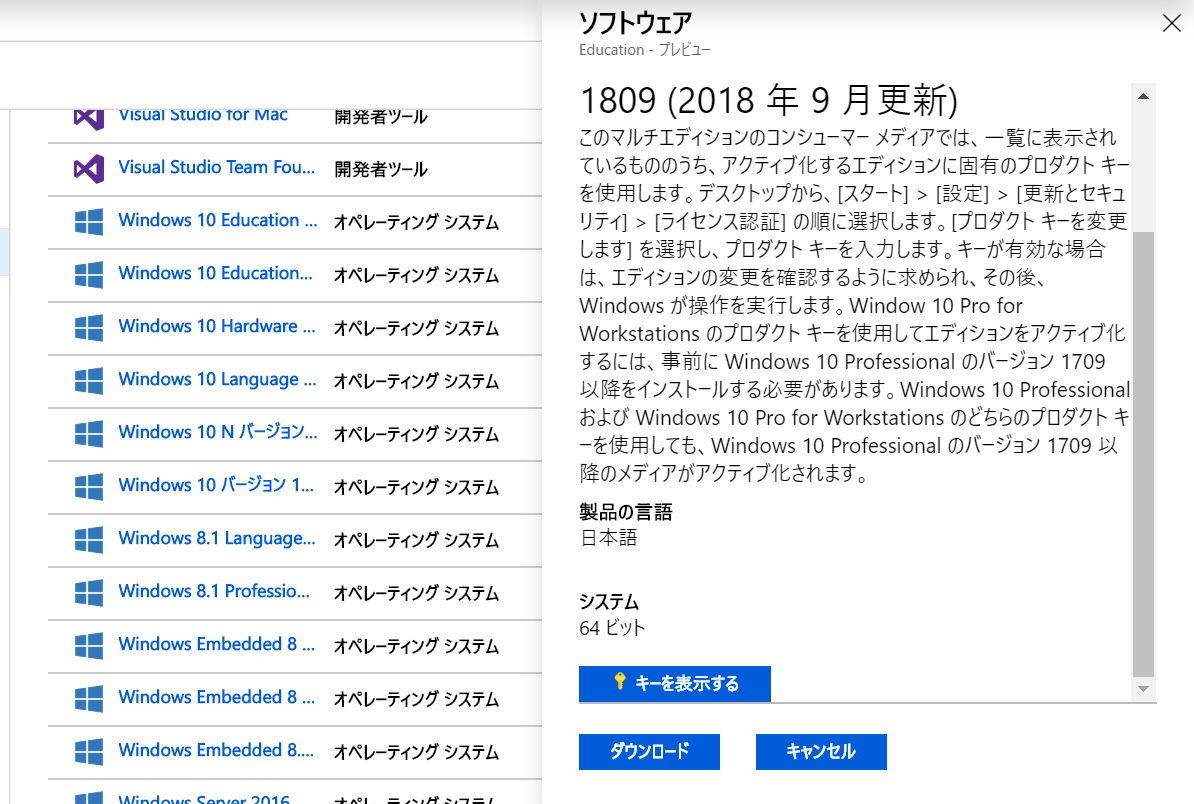Click the 1809 (2018 年 9 月更新) heading

[768, 101]
